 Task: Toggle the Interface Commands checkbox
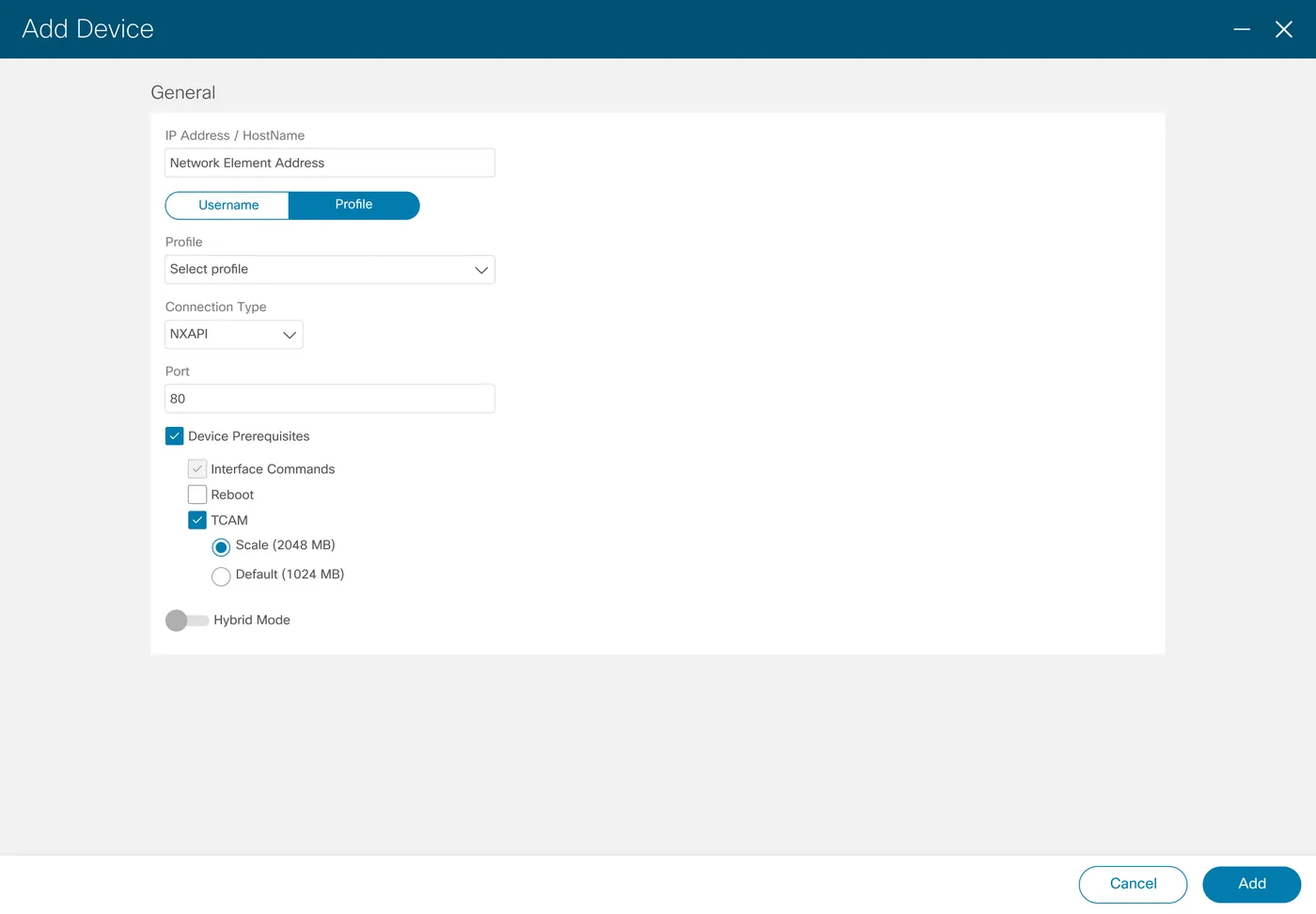(197, 468)
